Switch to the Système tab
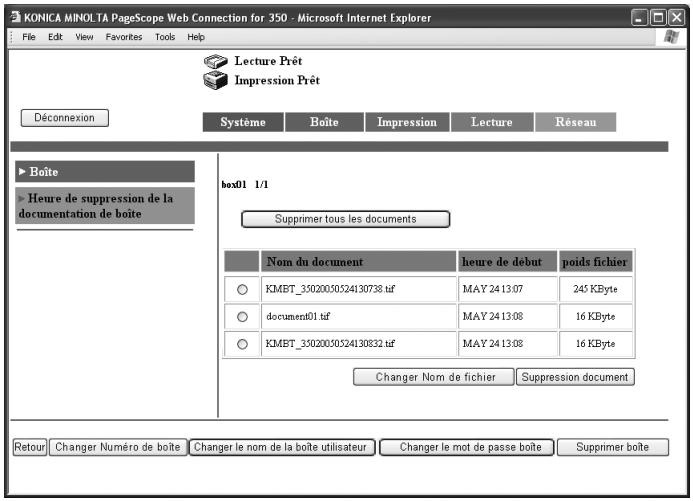Image resolution: width=693 pixels, height=501 pixels. [243, 122]
